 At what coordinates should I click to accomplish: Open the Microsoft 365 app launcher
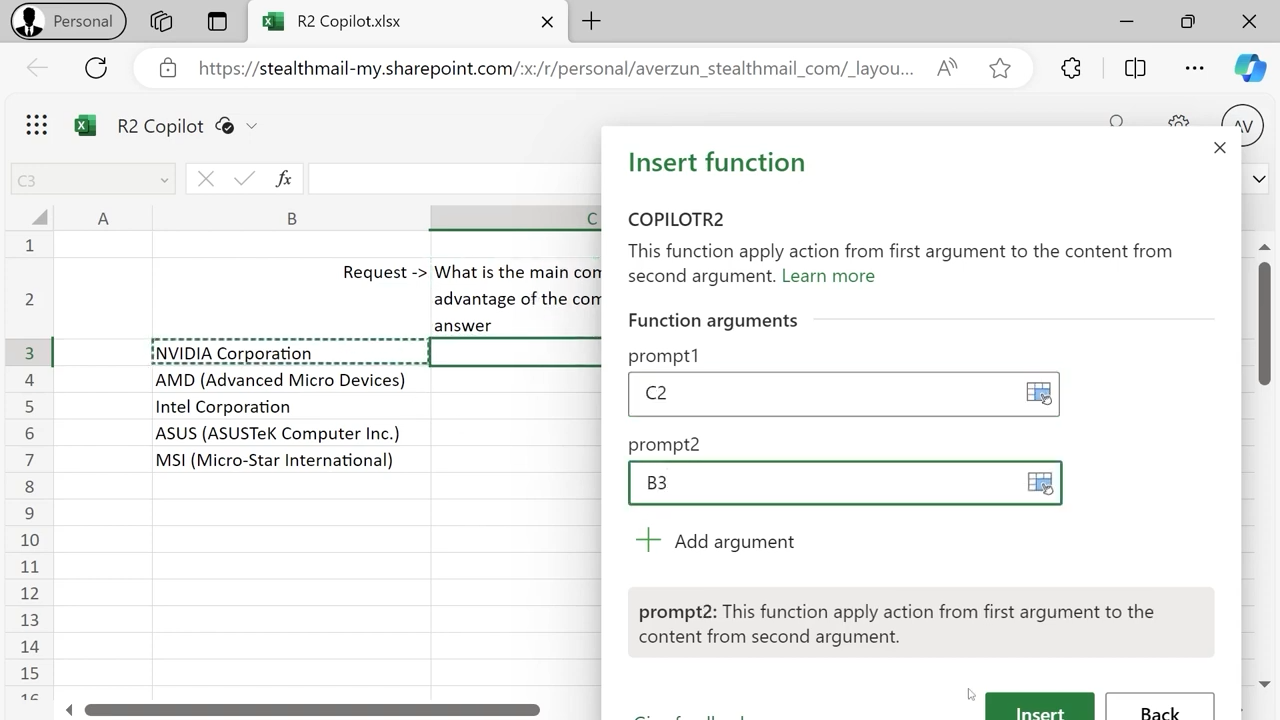point(37,125)
